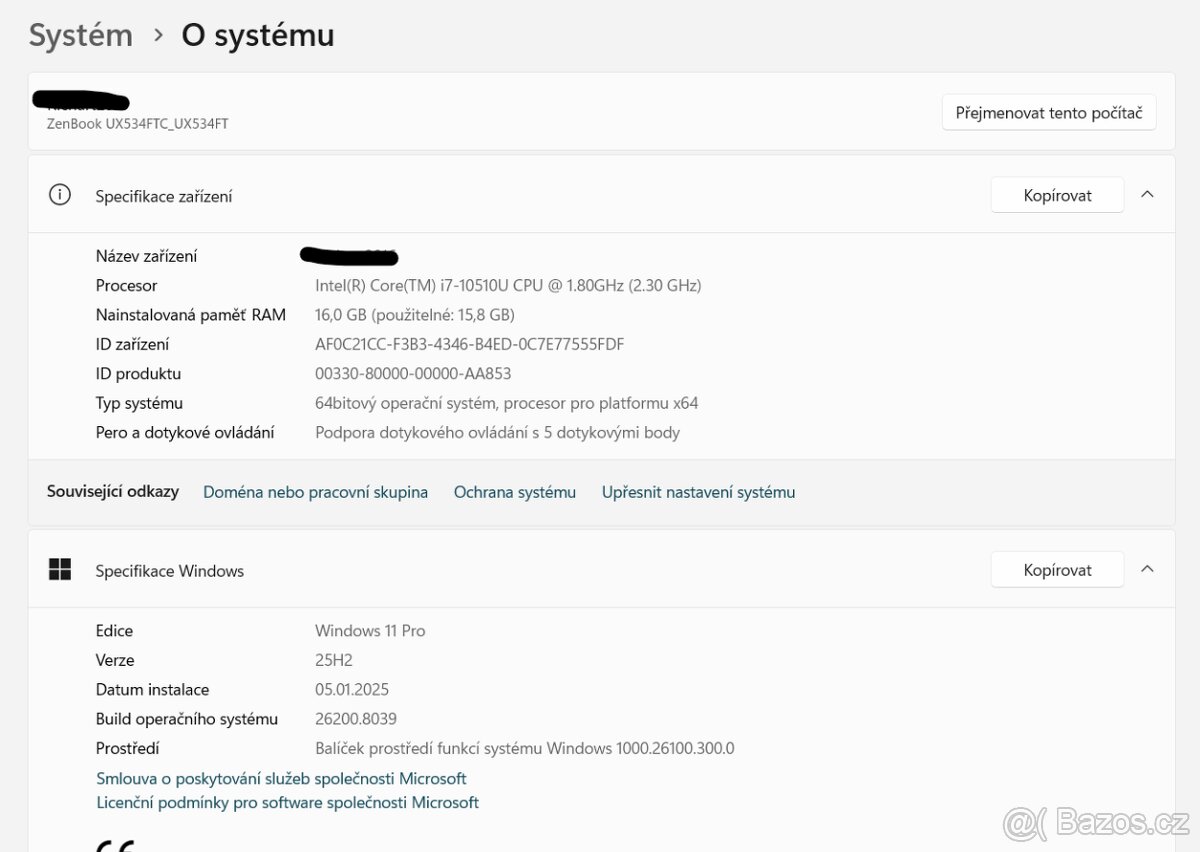Collapse the Specifikace zařízení section chevron
Screen dimensions: 1200x852
pyautogui.click(x=1147, y=194)
